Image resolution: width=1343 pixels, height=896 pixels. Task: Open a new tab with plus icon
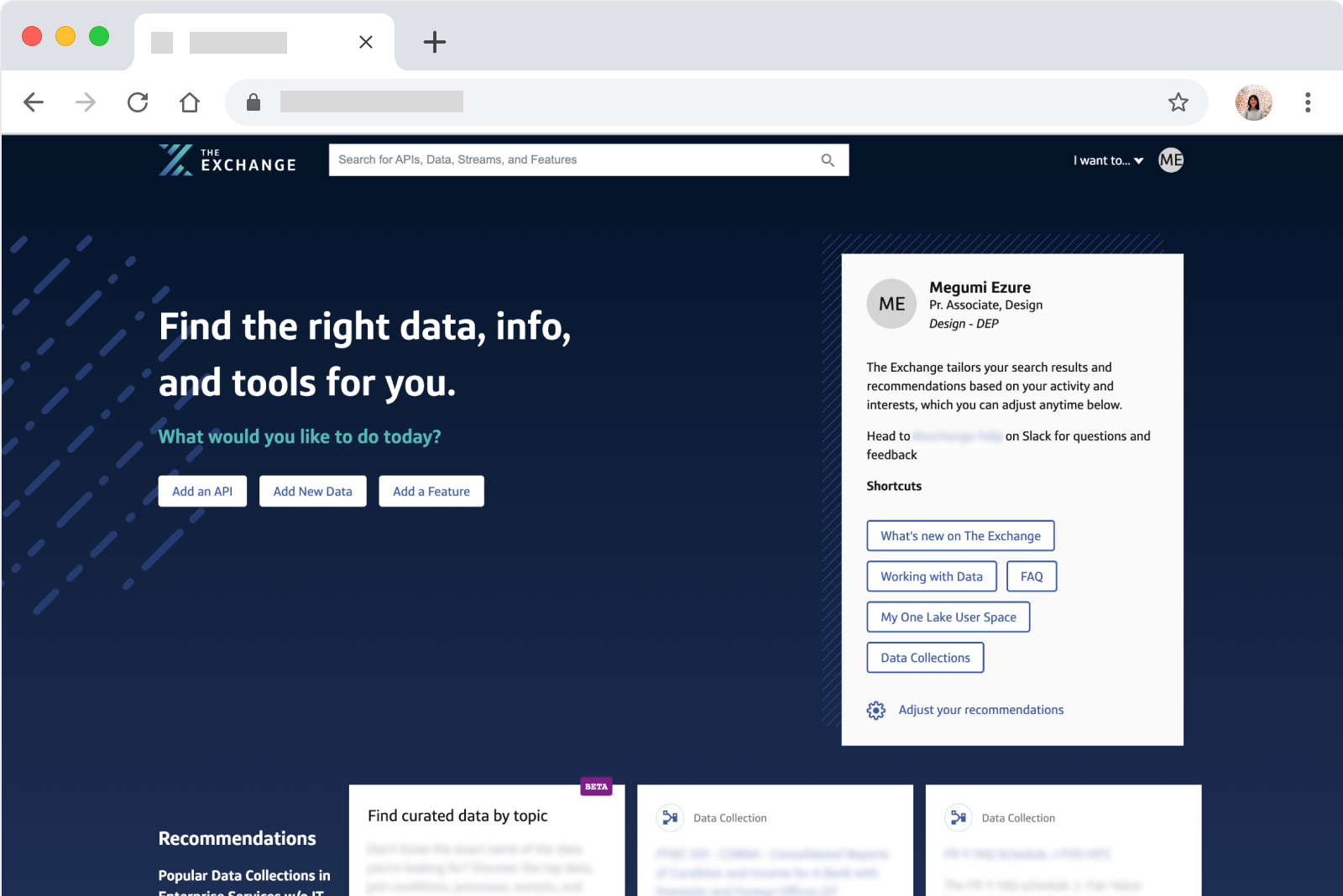pos(435,42)
